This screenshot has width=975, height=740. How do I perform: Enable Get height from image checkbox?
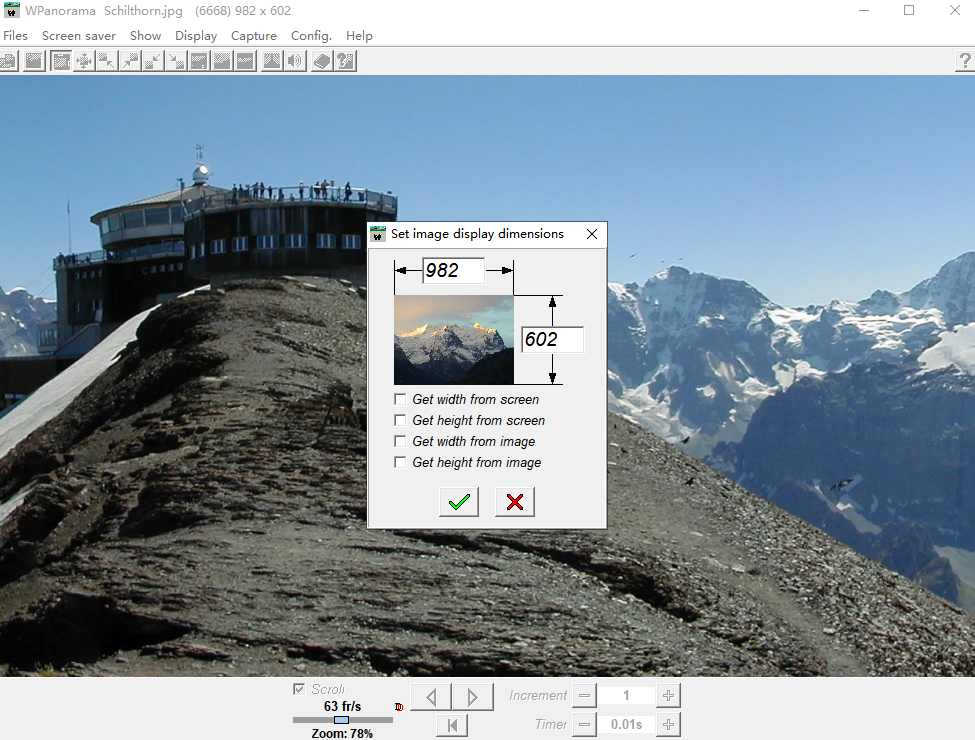[x=401, y=463]
